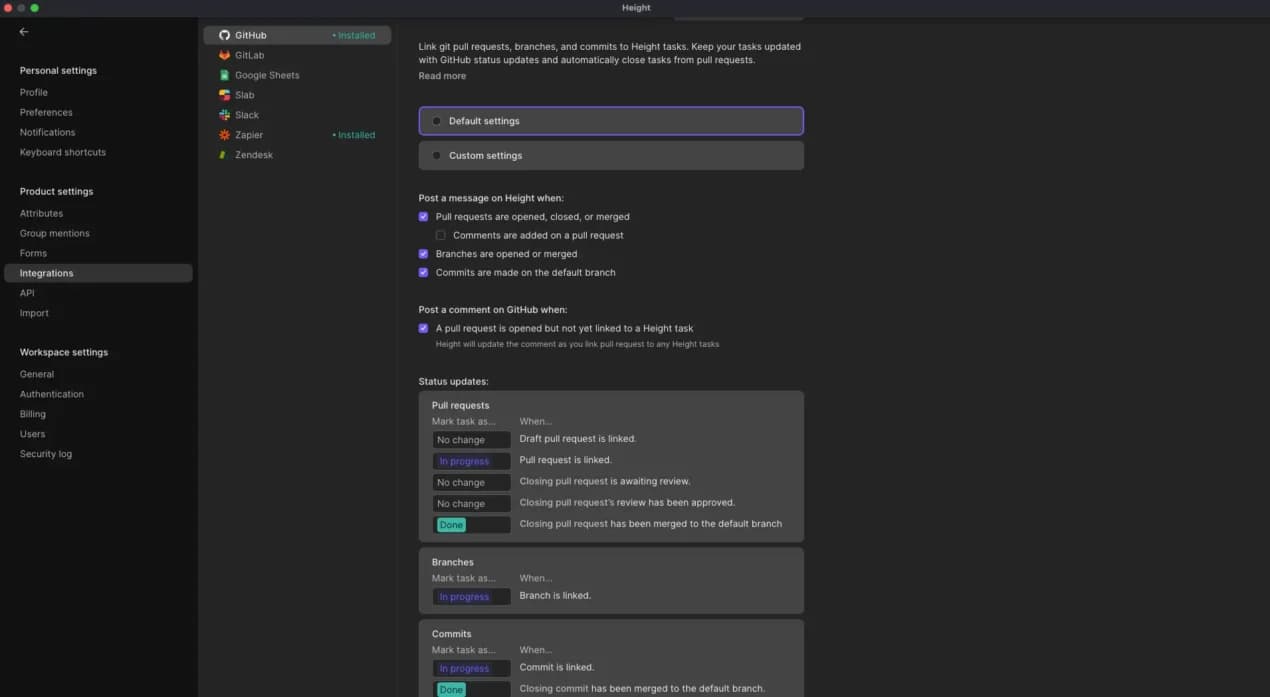This screenshot has width=1270, height=697.
Task: Select the Zendesk integration
Action: [x=297, y=155]
